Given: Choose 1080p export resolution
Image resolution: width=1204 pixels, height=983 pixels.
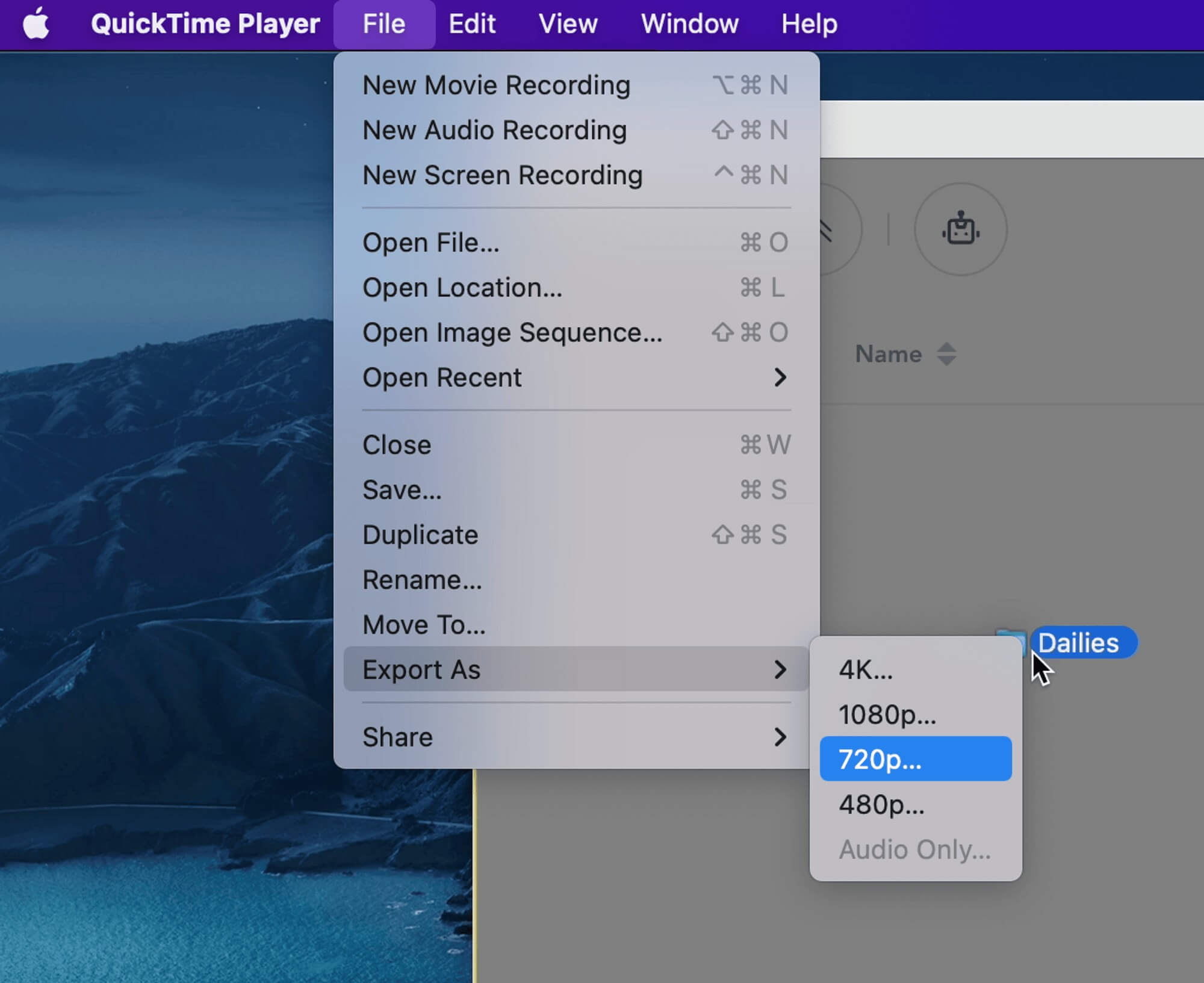Looking at the screenshot, I should tap(887, 715).
